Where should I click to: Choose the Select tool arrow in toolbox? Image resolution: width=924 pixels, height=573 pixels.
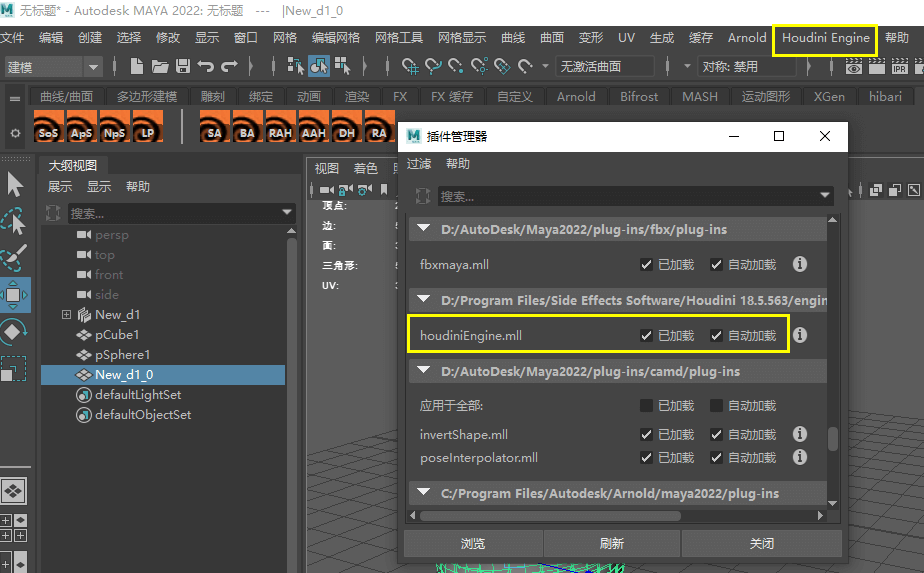point(15,185)
